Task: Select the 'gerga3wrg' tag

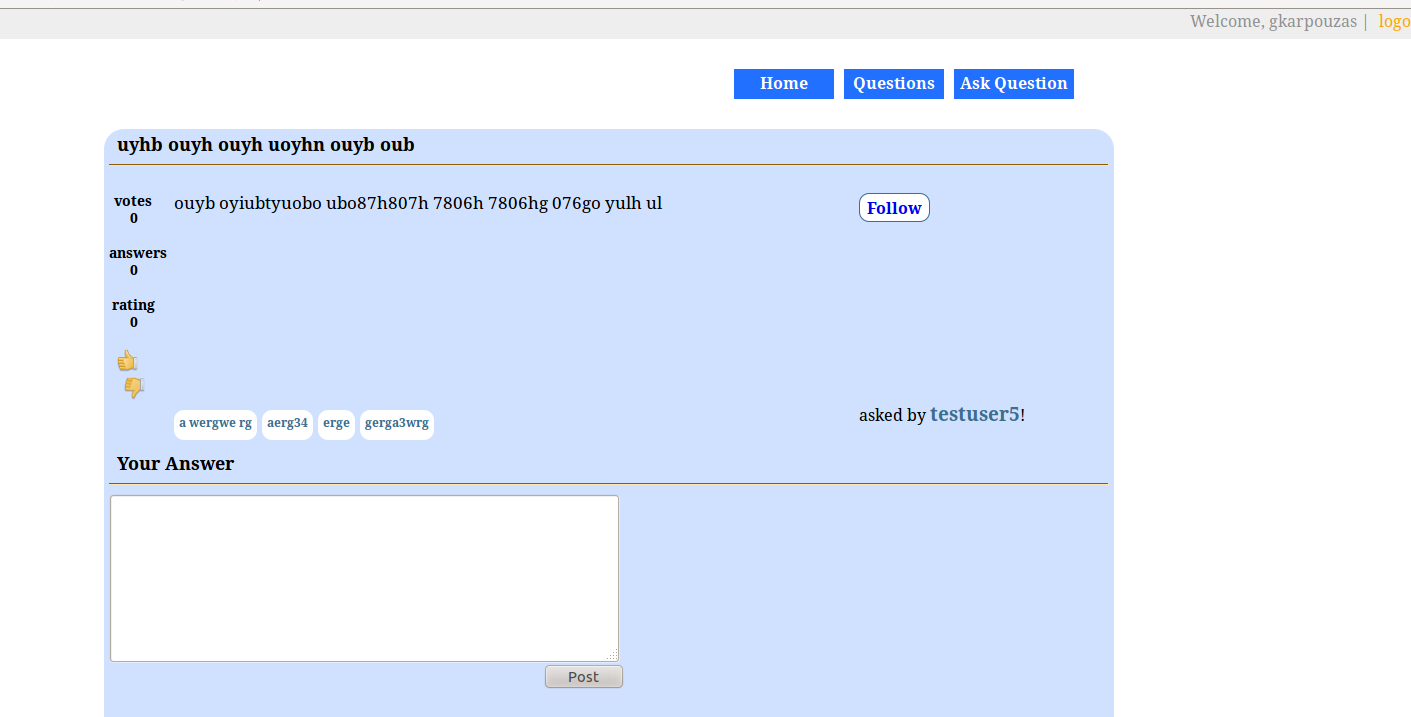Action: click(x=396, y=424)
